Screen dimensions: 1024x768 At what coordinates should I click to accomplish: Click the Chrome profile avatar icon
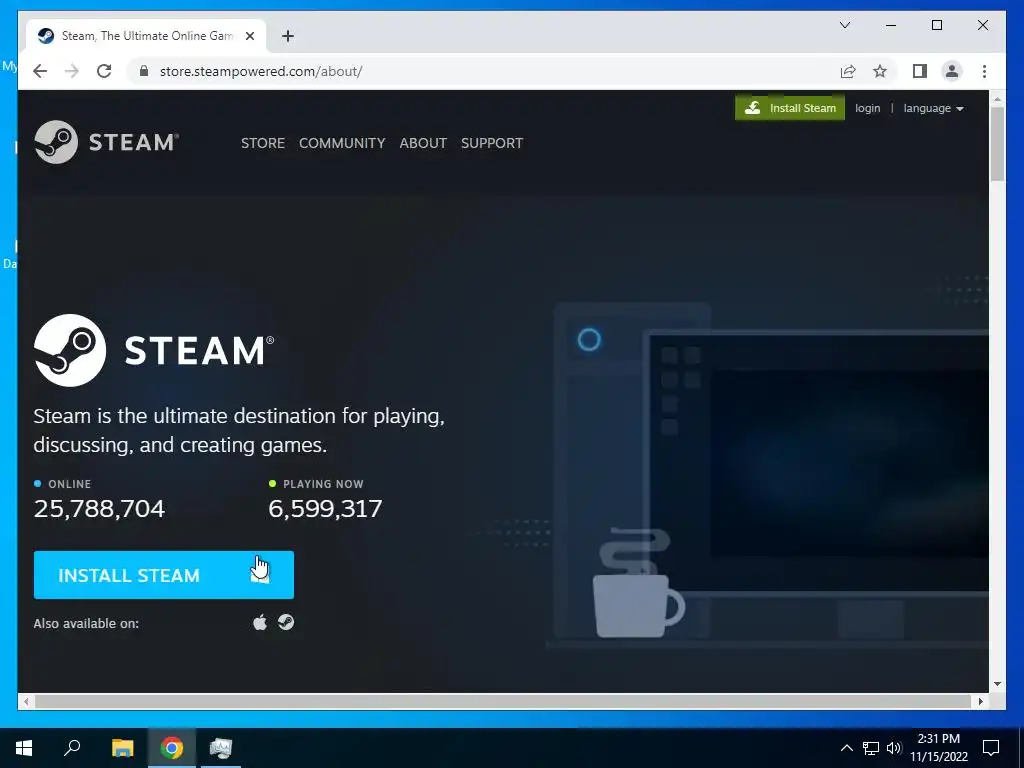tap(952, 71)
